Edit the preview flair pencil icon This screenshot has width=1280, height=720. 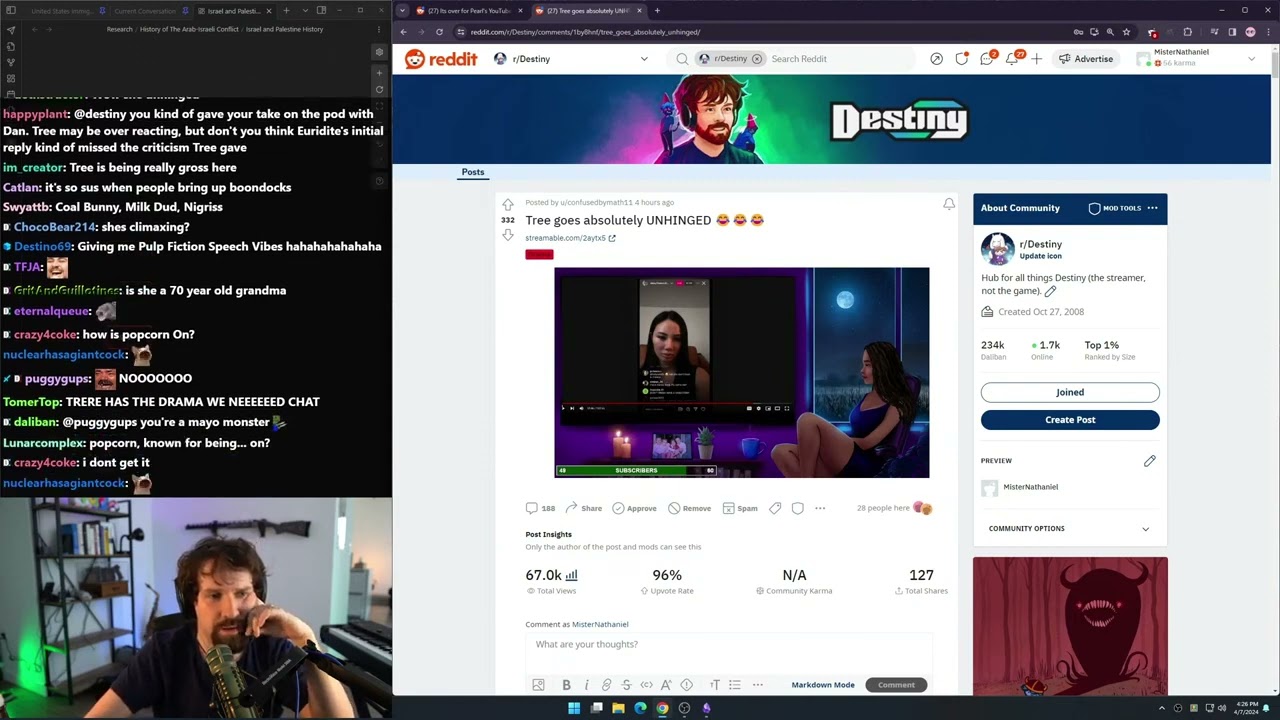[1149, 461]
